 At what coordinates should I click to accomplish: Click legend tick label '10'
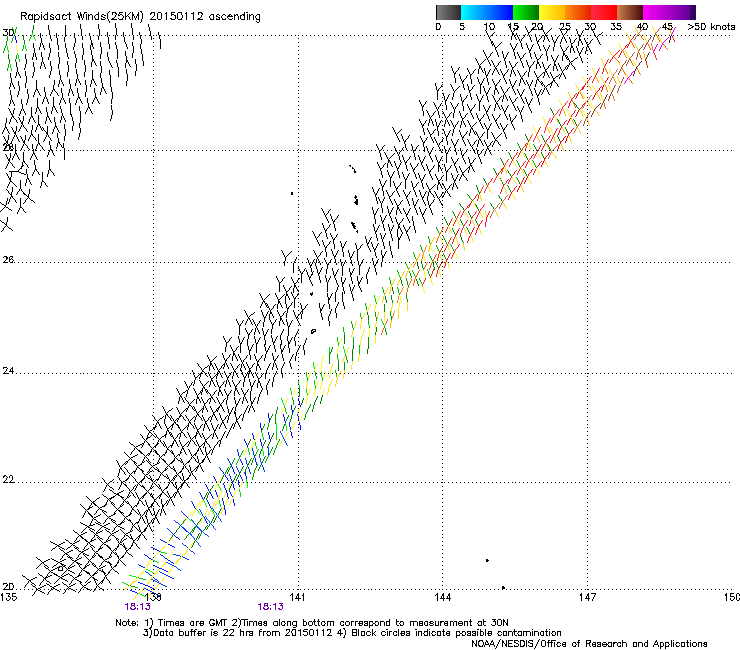click(489, 27)
